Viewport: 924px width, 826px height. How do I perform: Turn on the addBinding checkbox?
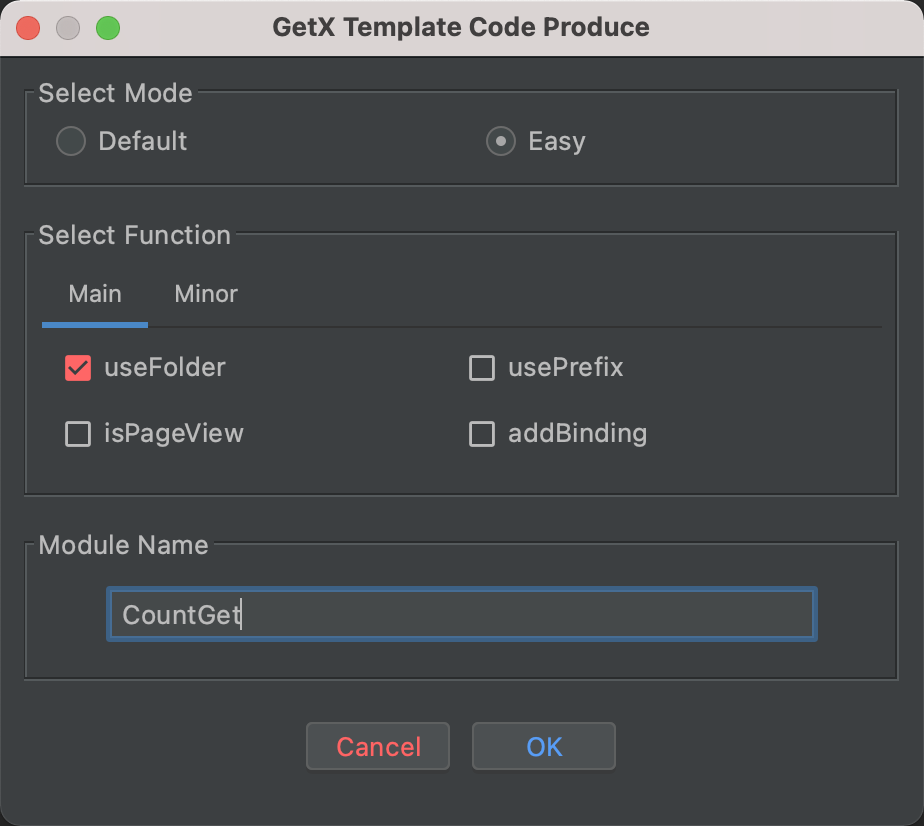click(482, 434)
